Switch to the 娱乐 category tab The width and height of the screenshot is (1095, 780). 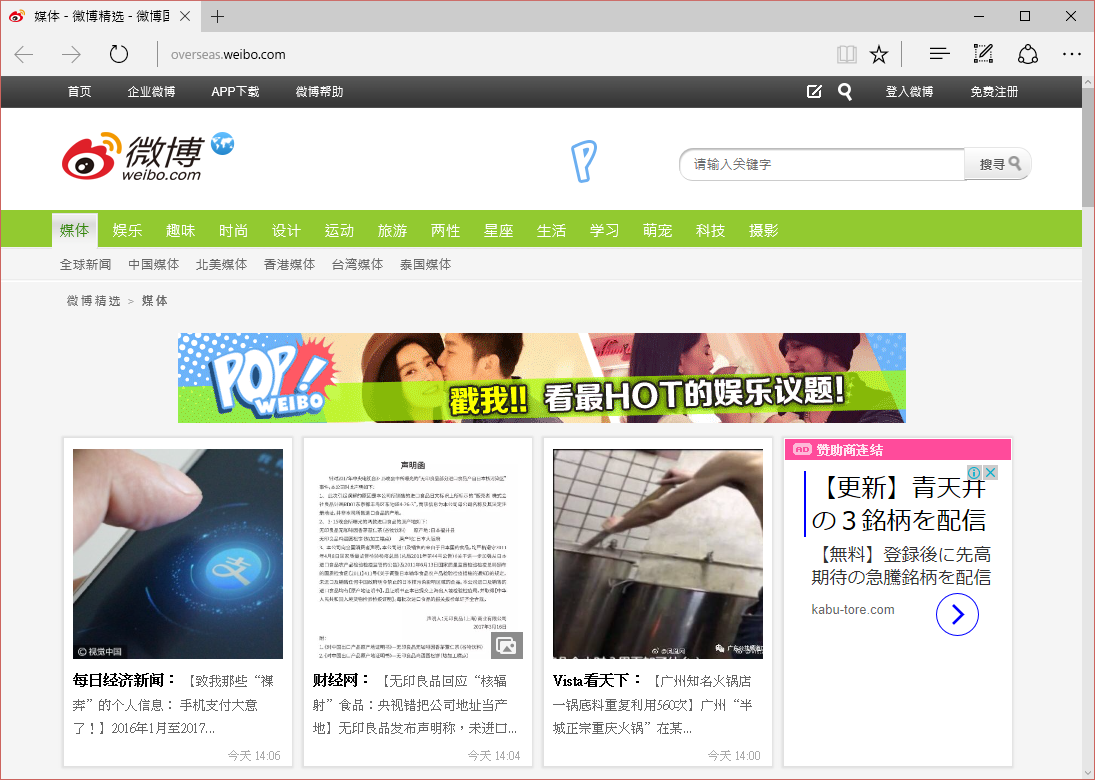[x=127, y=230]
